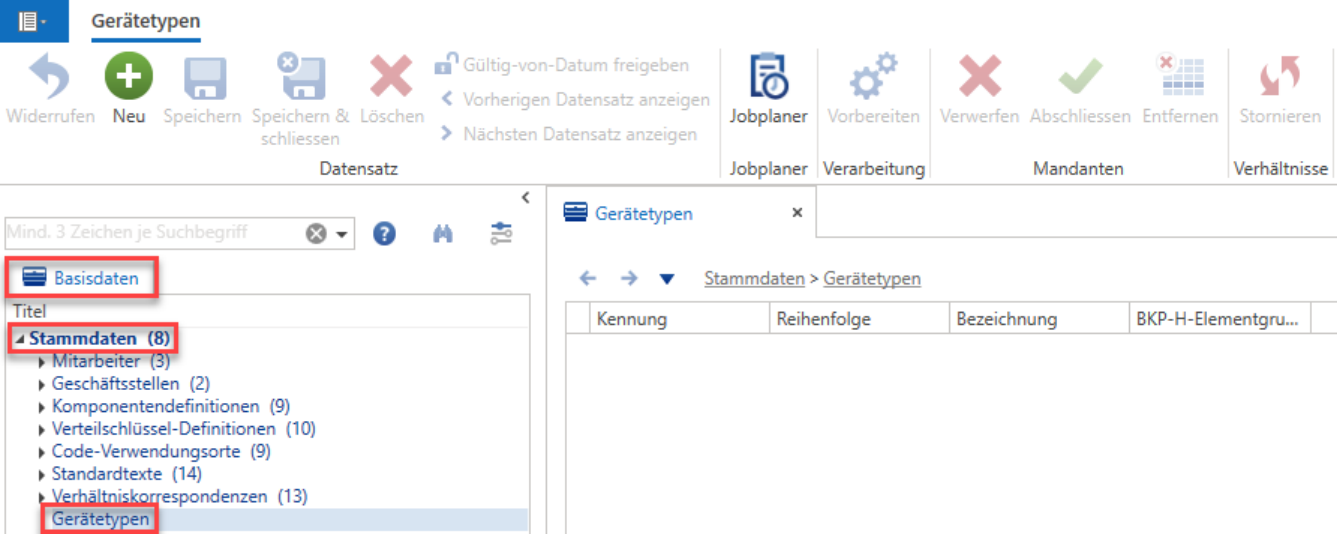Navigate back with the left arrow

pyautogui.click(x=588, y=279)
